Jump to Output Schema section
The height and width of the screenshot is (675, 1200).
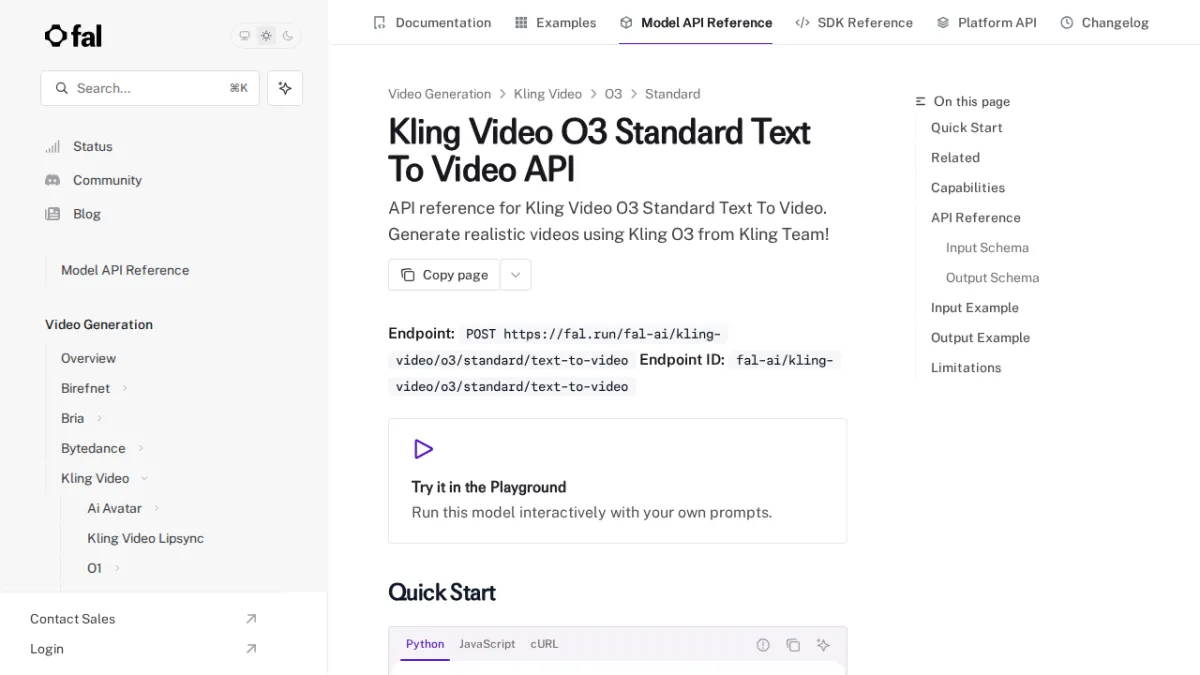[x=992, y=278]
